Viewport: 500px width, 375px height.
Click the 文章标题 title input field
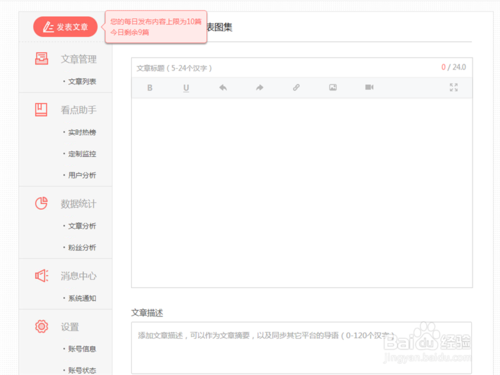302,68
